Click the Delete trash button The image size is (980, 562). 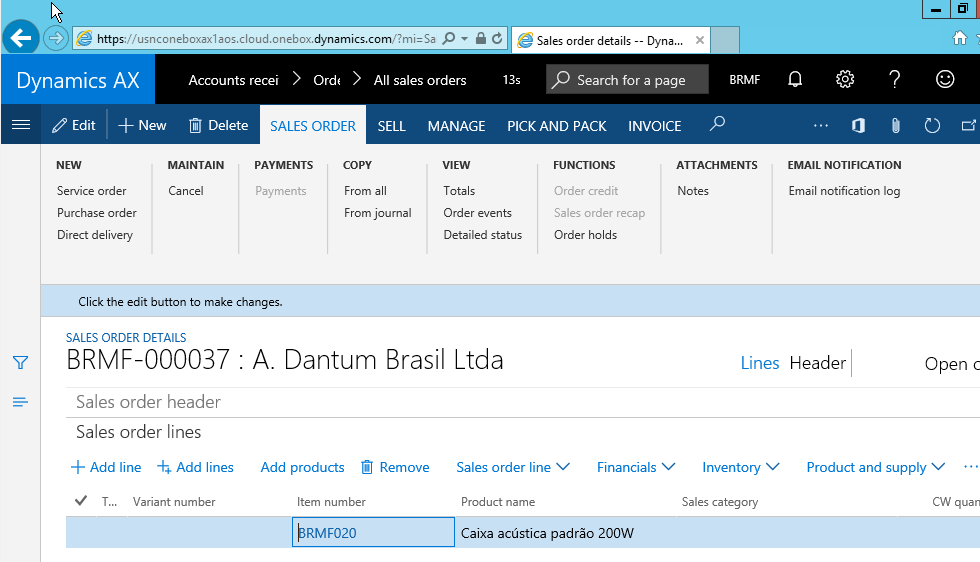219,126
